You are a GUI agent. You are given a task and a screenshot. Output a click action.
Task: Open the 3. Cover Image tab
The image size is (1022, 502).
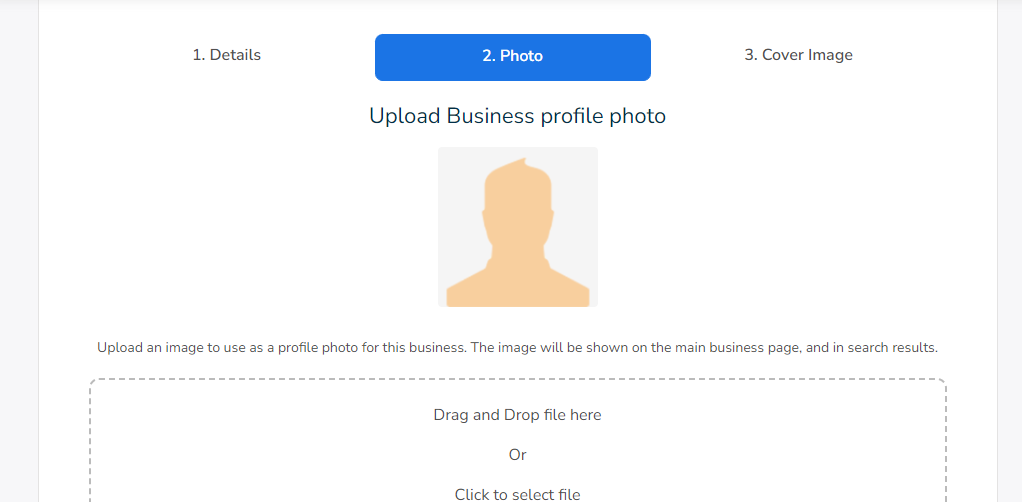tap(798, 55)
